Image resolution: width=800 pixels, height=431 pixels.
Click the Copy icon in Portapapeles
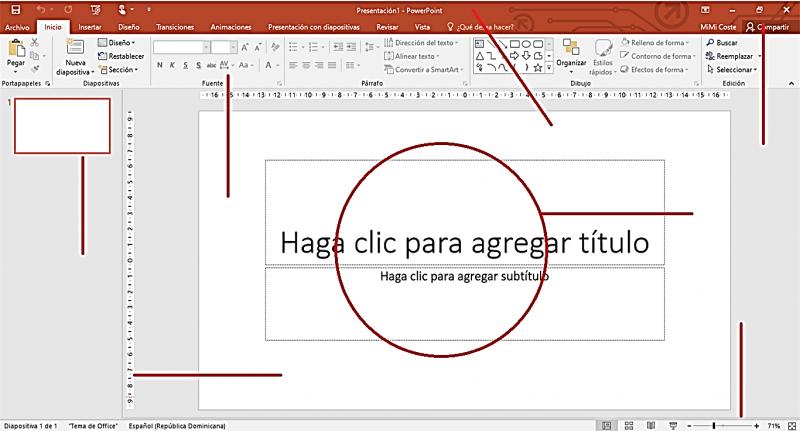(x=34, y=56)
